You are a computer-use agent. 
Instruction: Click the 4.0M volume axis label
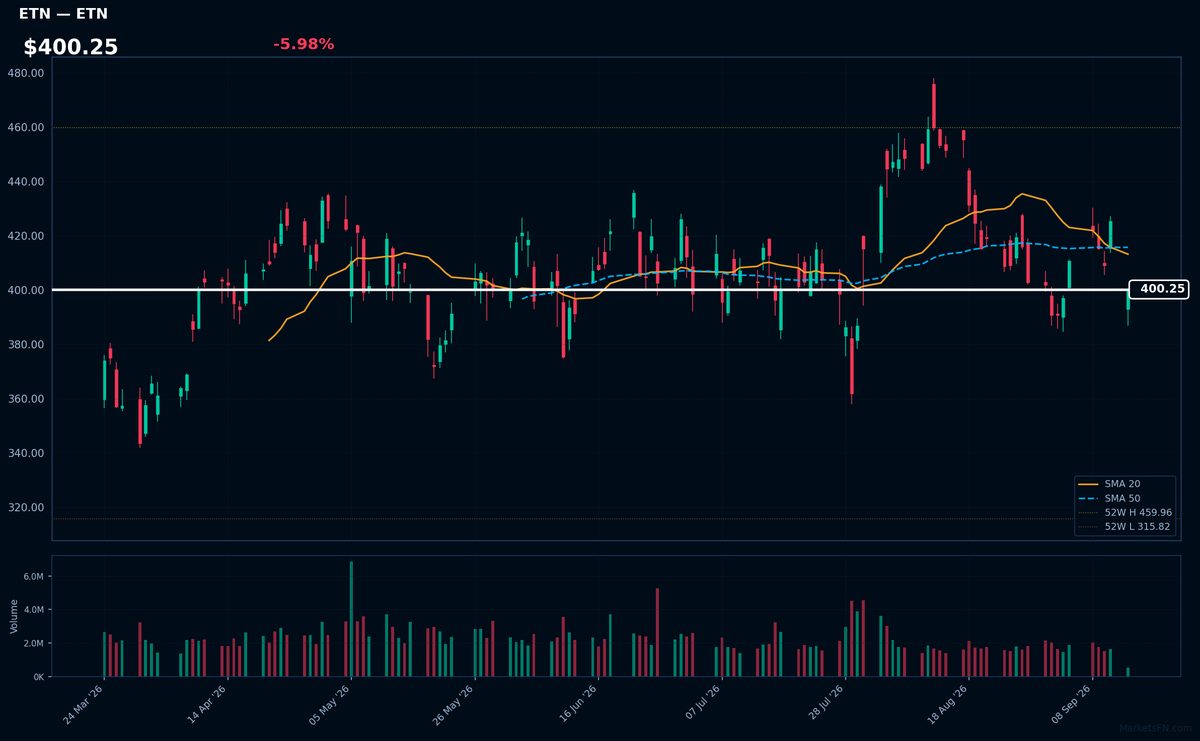coord(33,610)
